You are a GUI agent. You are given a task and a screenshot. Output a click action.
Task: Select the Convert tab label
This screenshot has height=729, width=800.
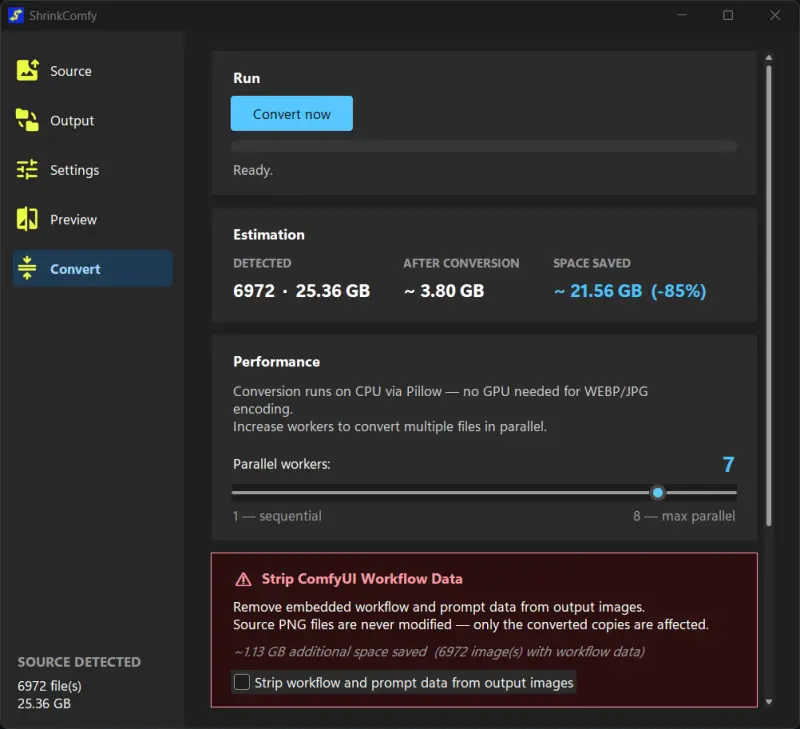(75, 269)
